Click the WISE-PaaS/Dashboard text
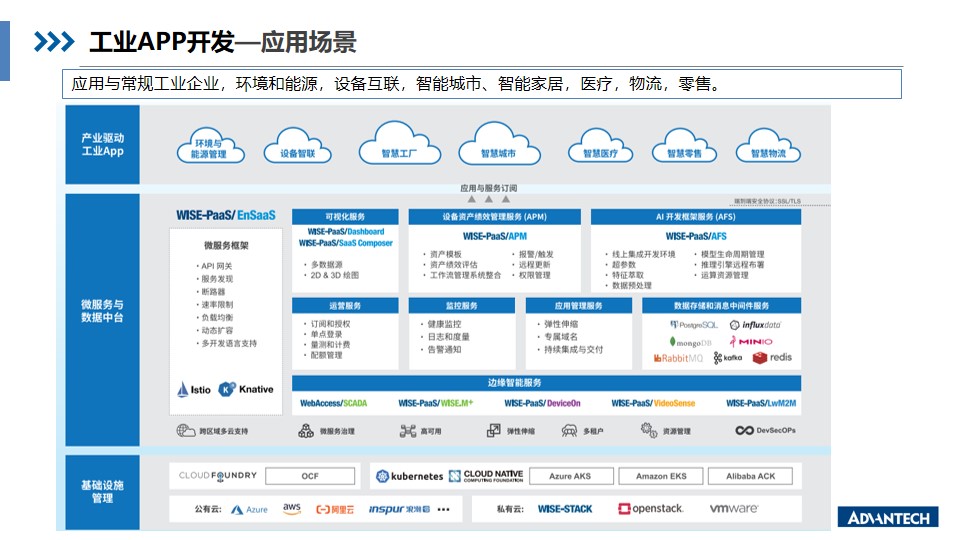The width and height of the screenshot is (960, 540). 346,231
